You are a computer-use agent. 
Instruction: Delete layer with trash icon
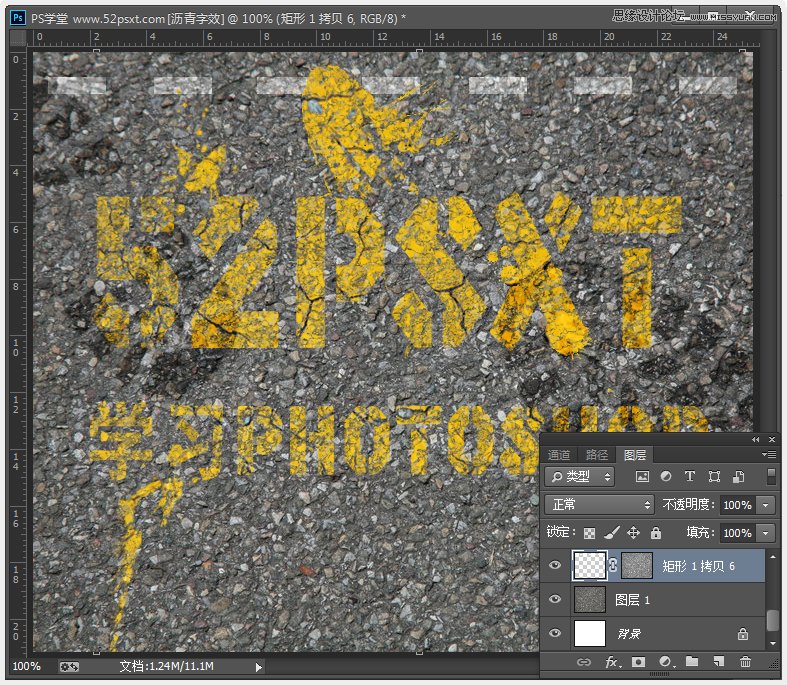pos(745,662)
